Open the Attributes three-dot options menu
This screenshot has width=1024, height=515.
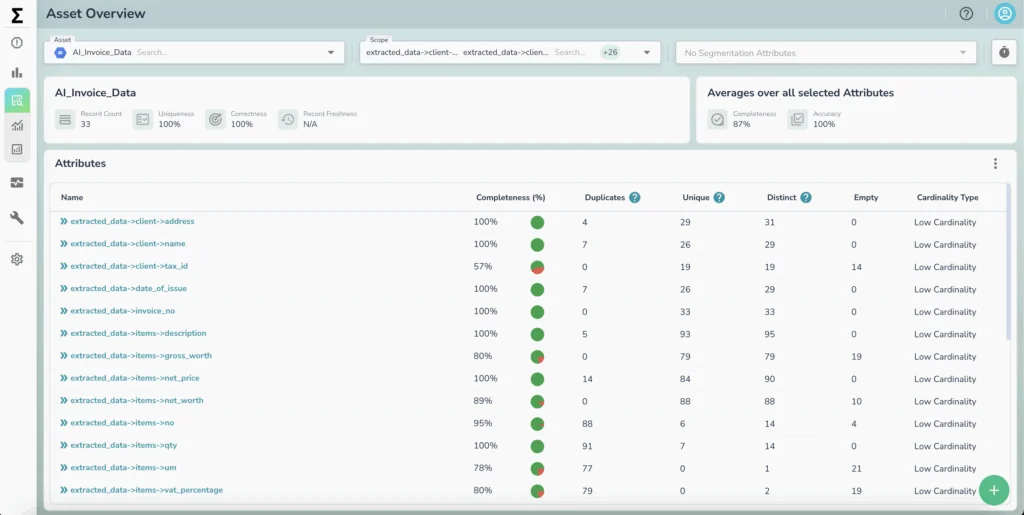coord(995,164)
